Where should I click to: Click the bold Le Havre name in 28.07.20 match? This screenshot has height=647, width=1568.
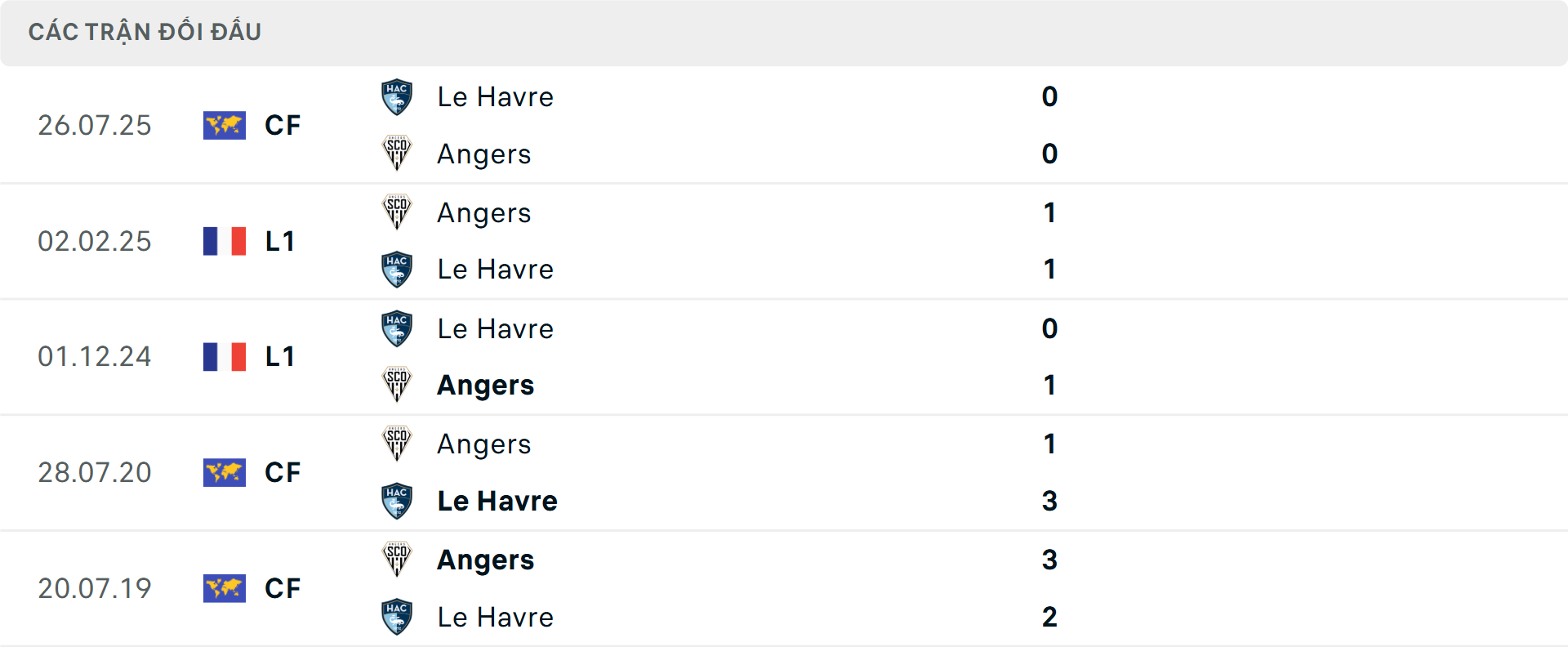[x=497, y=501]
